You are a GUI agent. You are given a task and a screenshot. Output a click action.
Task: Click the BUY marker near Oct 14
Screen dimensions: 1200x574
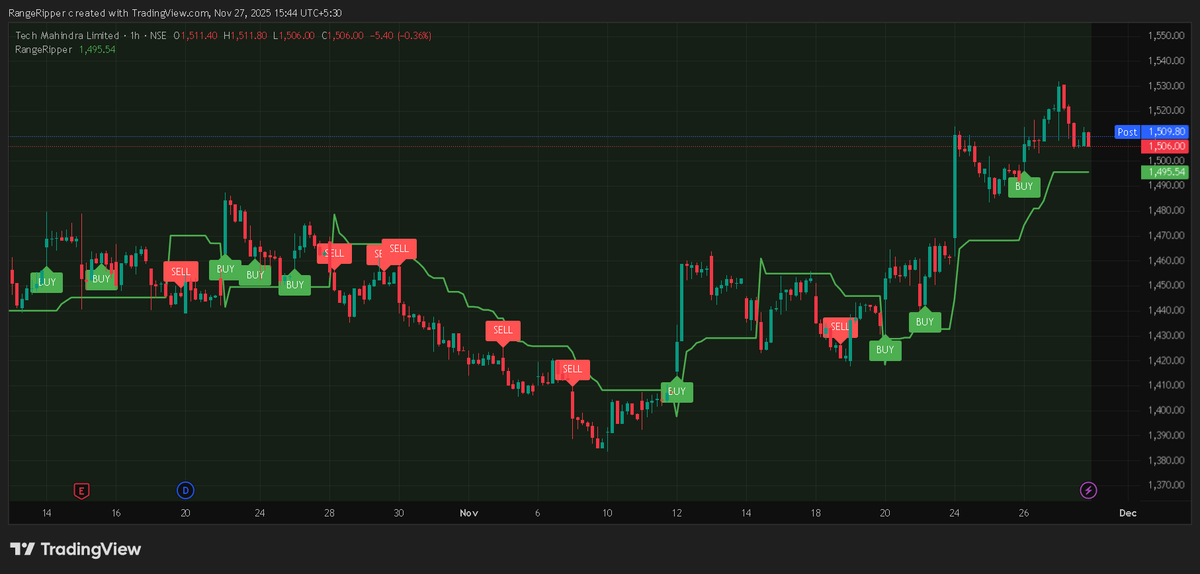tap(46, 282)
